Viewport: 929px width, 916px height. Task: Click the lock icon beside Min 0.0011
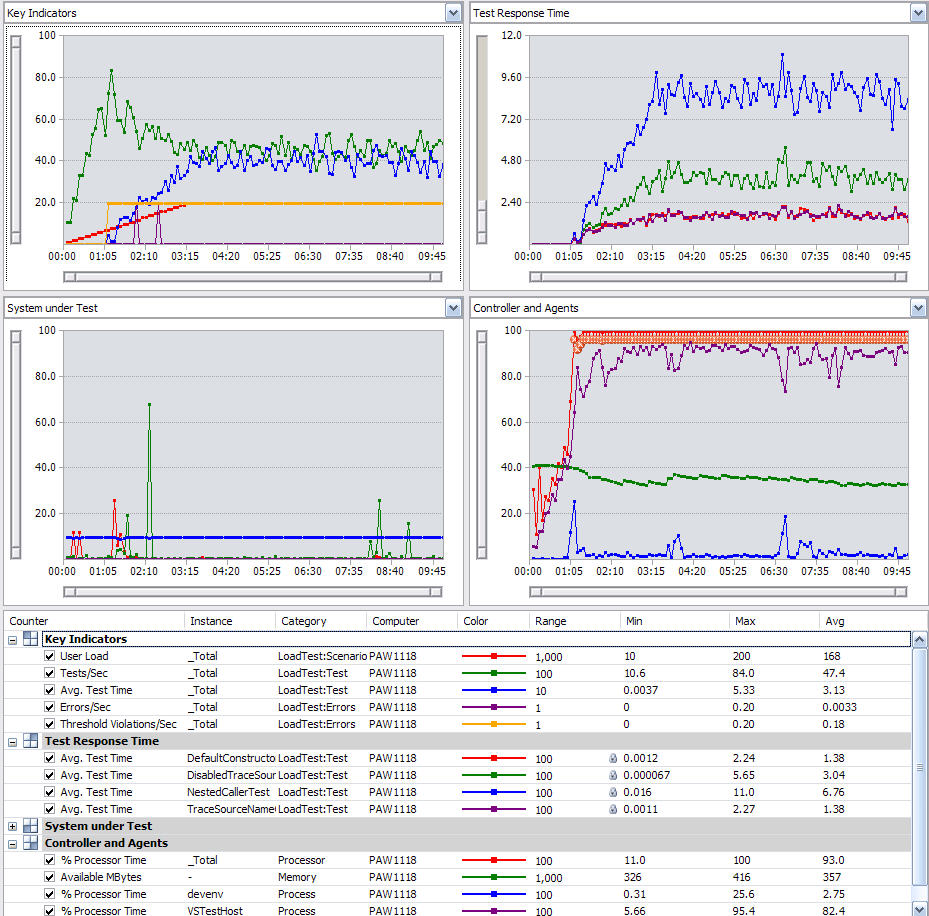(x=613, y=809)
